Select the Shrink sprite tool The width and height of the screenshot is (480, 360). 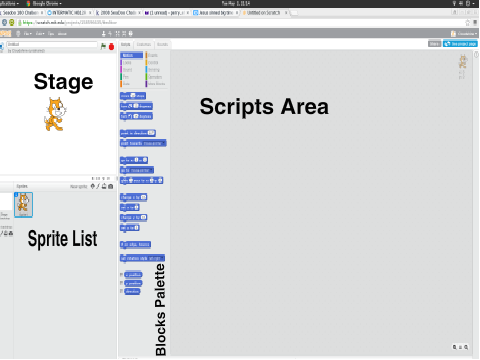pyautogui.click(x=124, y=33)
